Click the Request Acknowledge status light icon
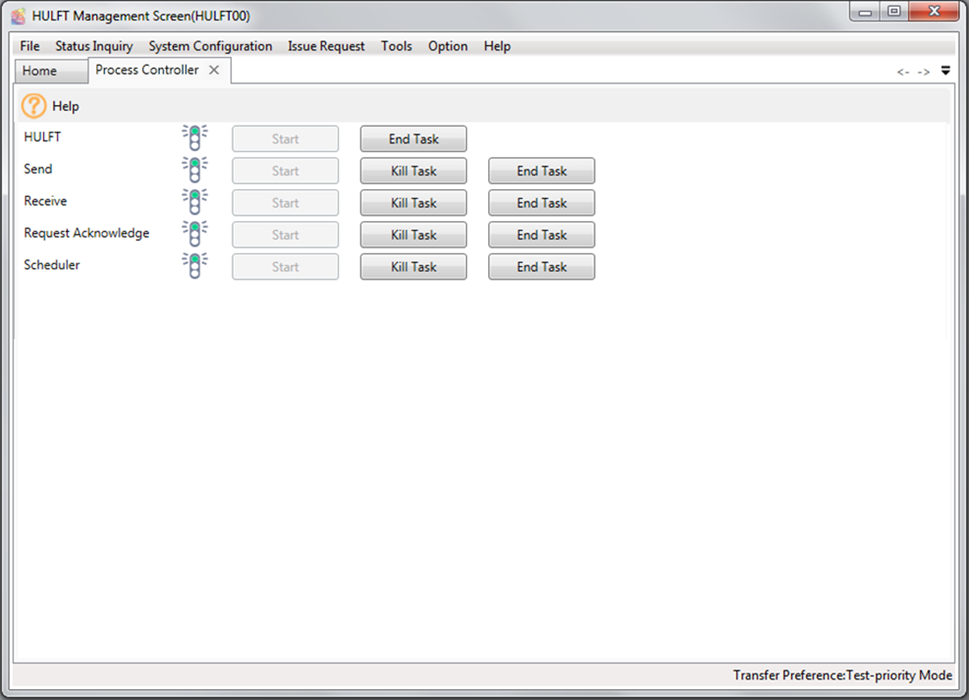This screenshot has width=969, height=700. coord(195,234)
